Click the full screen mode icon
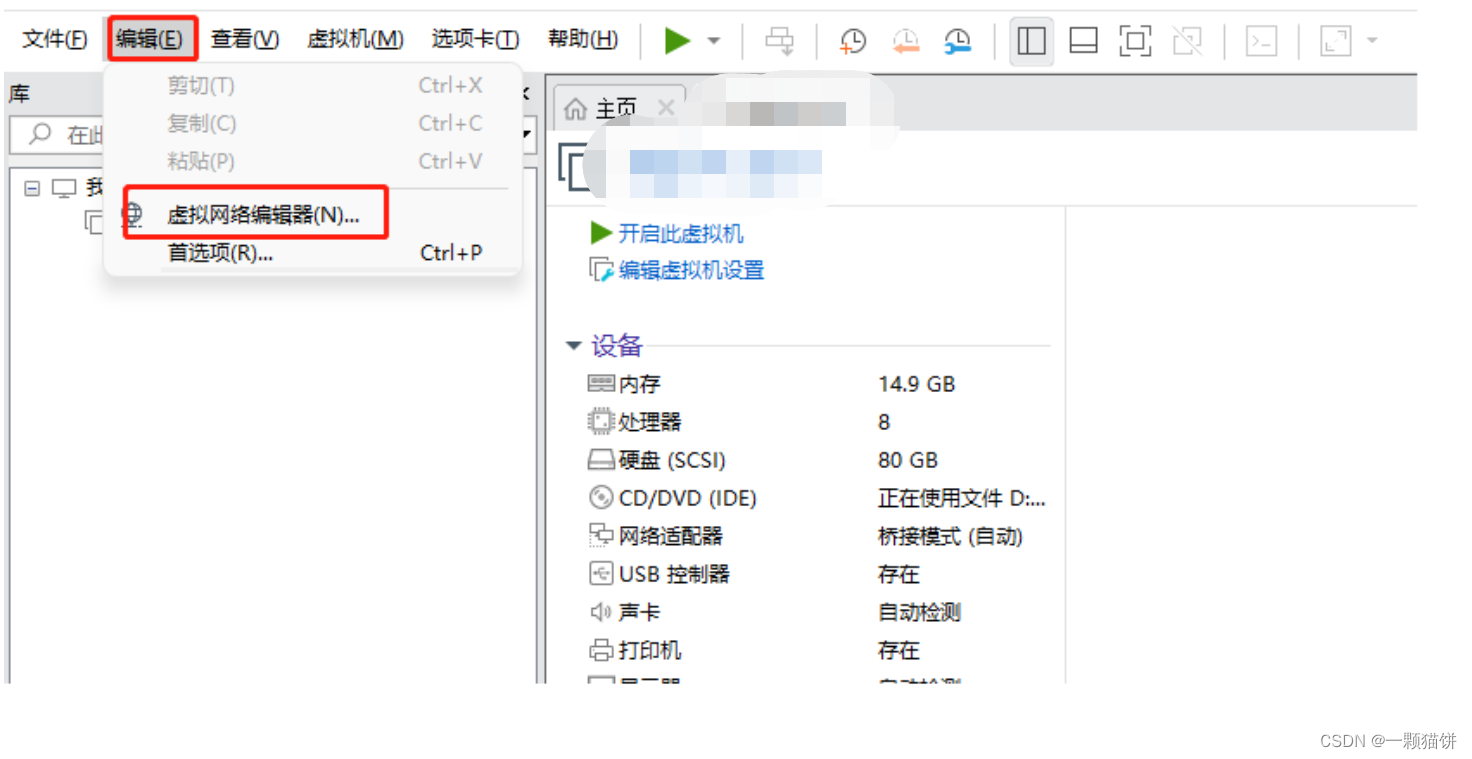1472x759 pixels. pyautogui.click(x=1135, y=41)
